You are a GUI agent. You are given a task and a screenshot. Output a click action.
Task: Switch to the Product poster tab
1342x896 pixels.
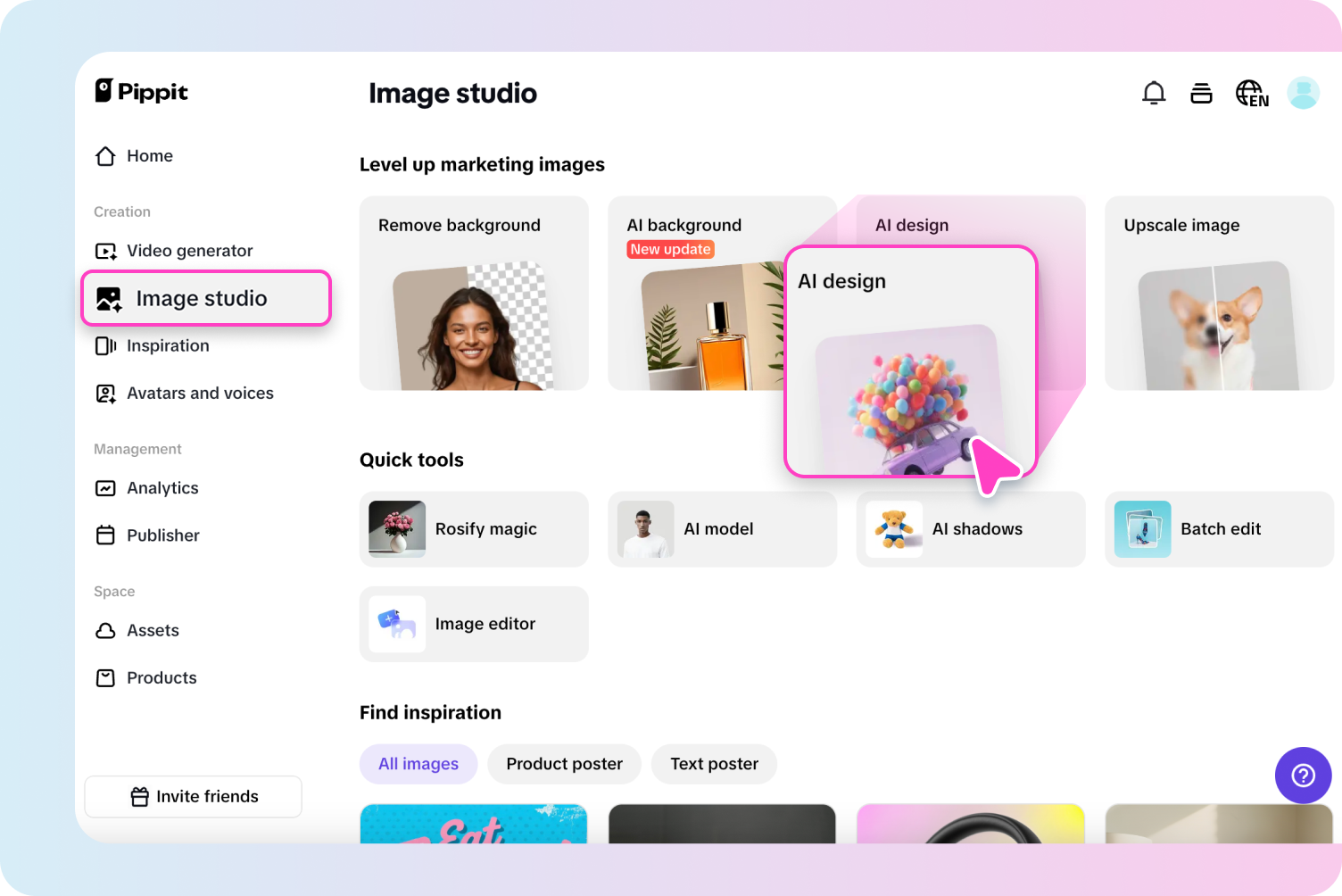point(564,764)
